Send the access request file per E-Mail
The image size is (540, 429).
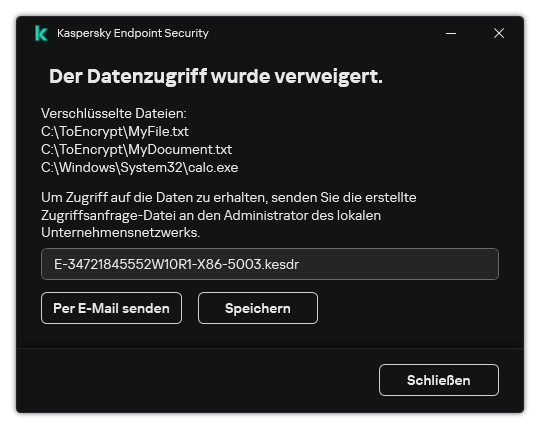coord(111,308)
